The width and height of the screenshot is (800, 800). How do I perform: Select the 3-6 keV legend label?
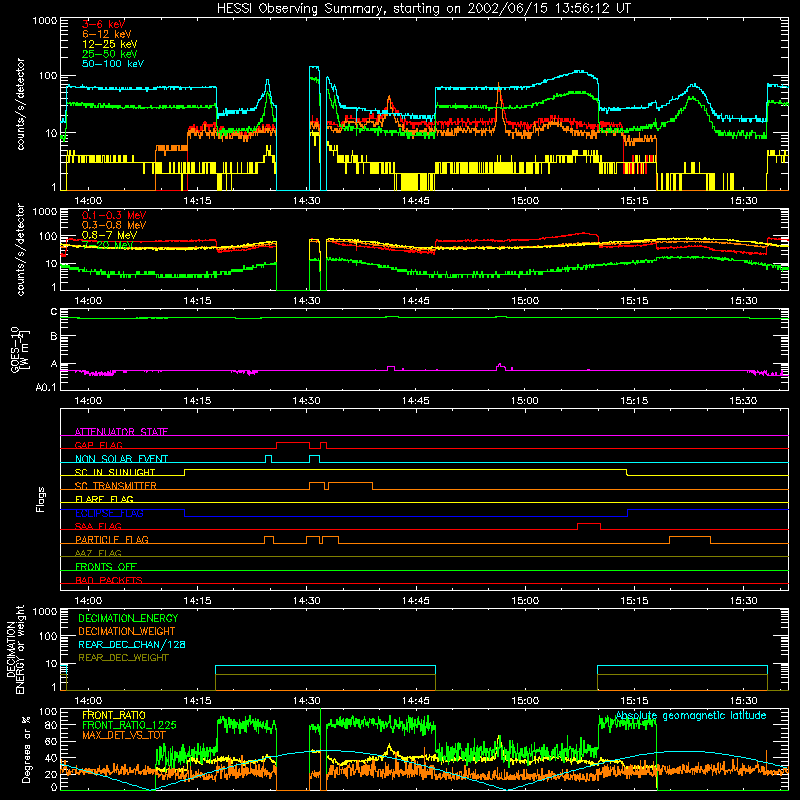coord(103,24)
